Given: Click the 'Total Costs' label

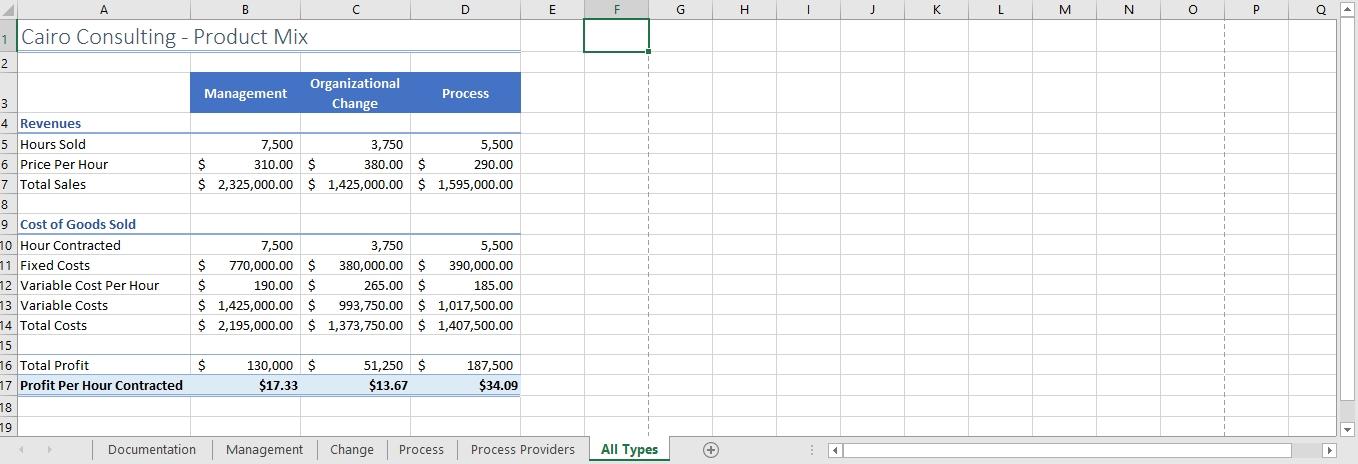Looking at the screenshot, I should [54, 325].
